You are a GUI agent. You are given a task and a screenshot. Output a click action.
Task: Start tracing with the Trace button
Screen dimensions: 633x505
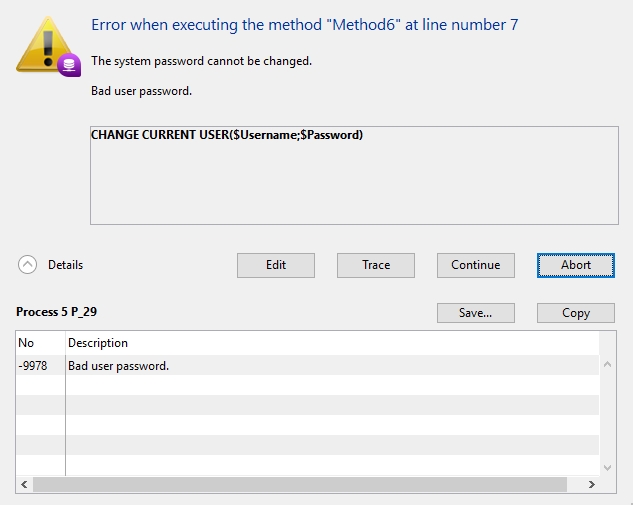tap(376, 265)
